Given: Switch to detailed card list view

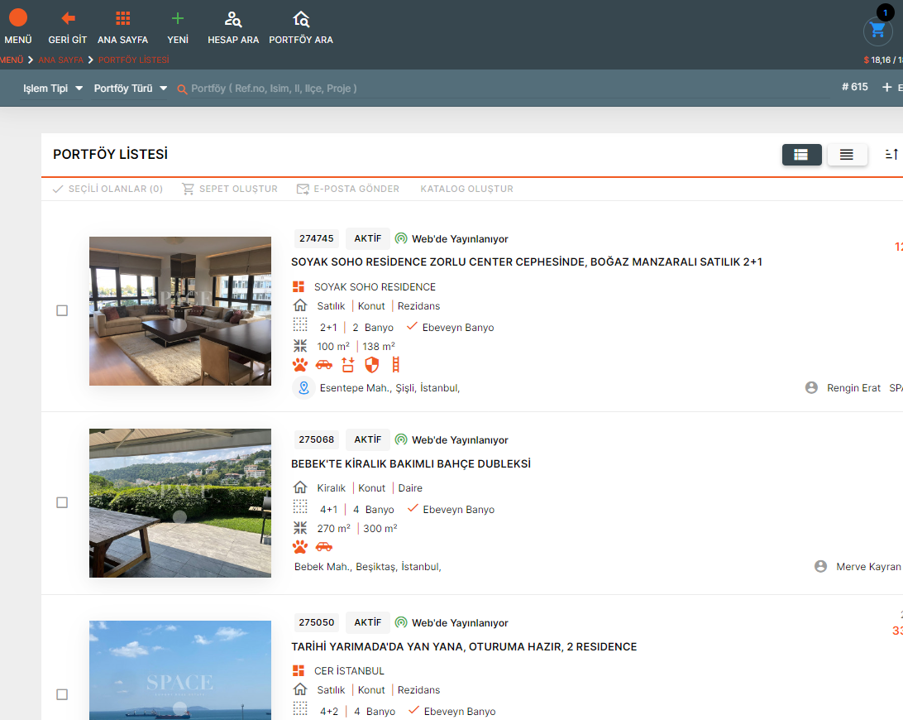Looking at the screenshot, I should [801, 154].
